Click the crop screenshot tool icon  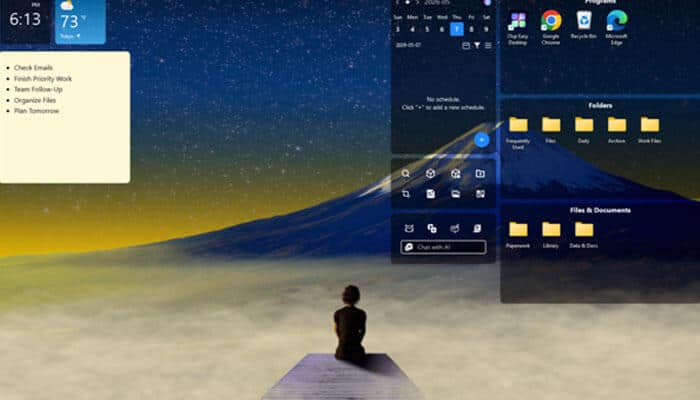[405, 194]
